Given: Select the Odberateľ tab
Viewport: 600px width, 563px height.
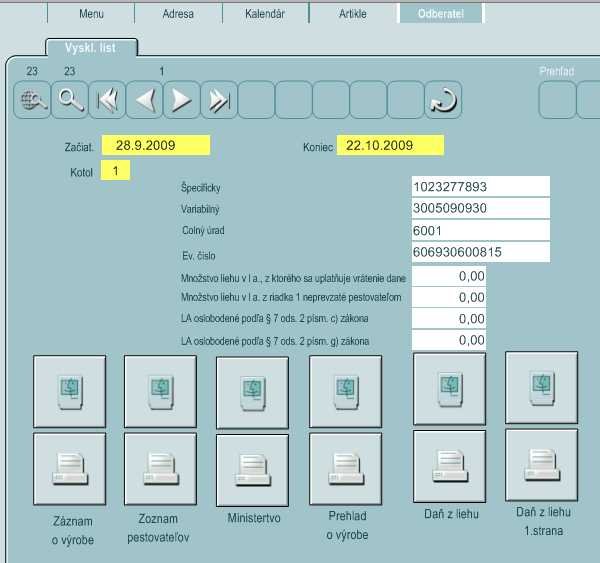Looking at the screenshot, I should (x=441, y=14).
